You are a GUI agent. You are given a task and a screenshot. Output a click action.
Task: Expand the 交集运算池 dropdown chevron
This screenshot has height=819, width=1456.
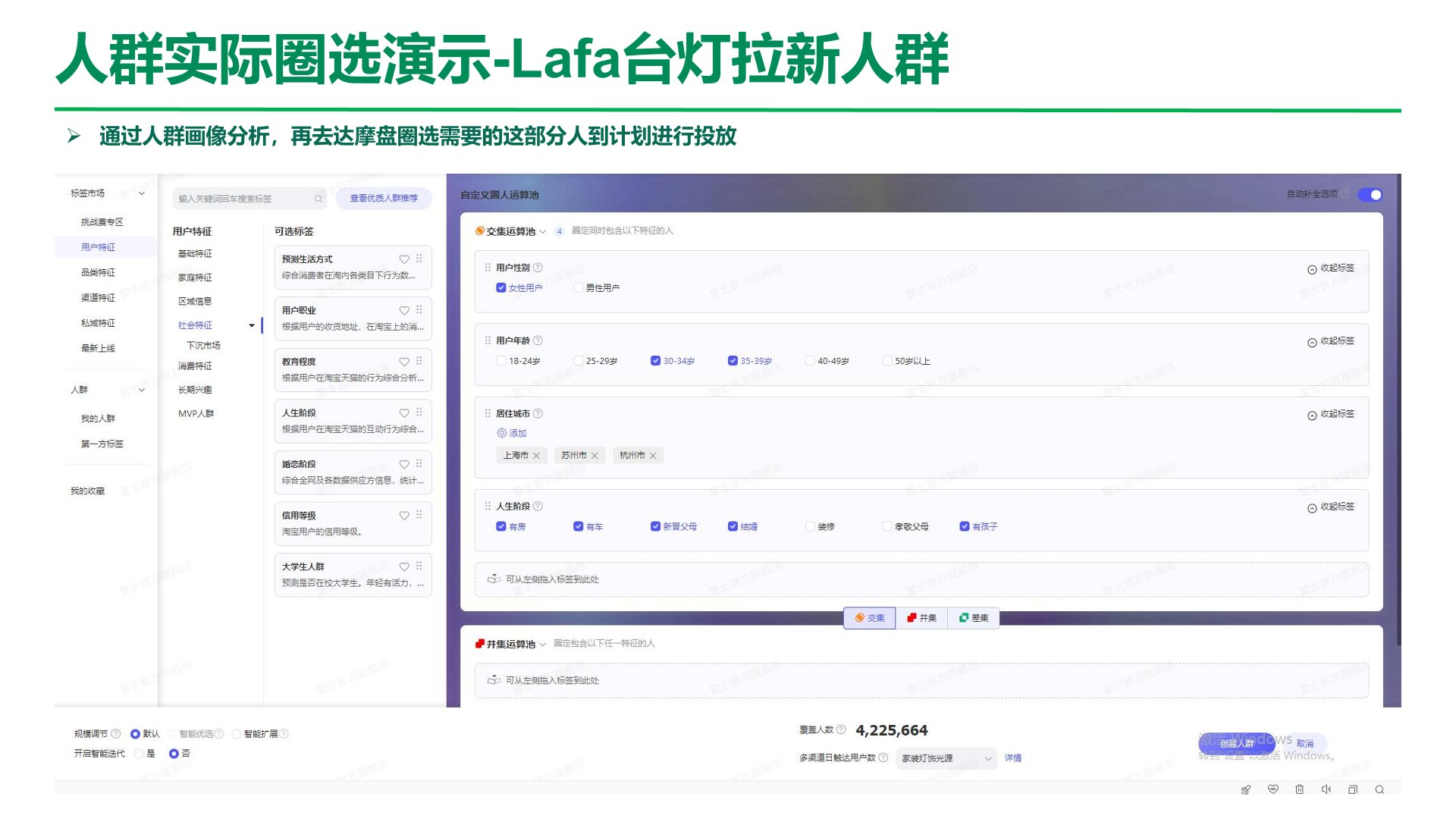543,232
